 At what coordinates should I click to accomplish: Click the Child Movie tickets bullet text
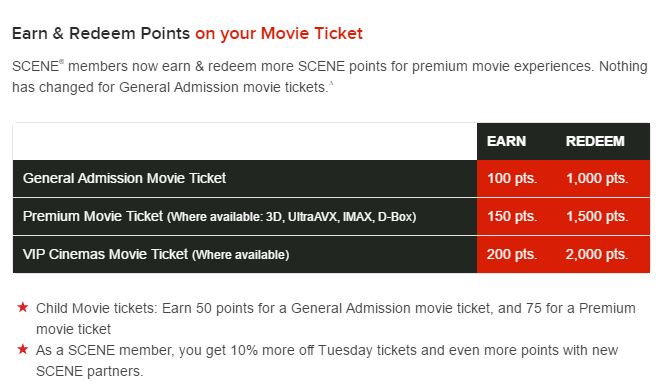point(336,318)
